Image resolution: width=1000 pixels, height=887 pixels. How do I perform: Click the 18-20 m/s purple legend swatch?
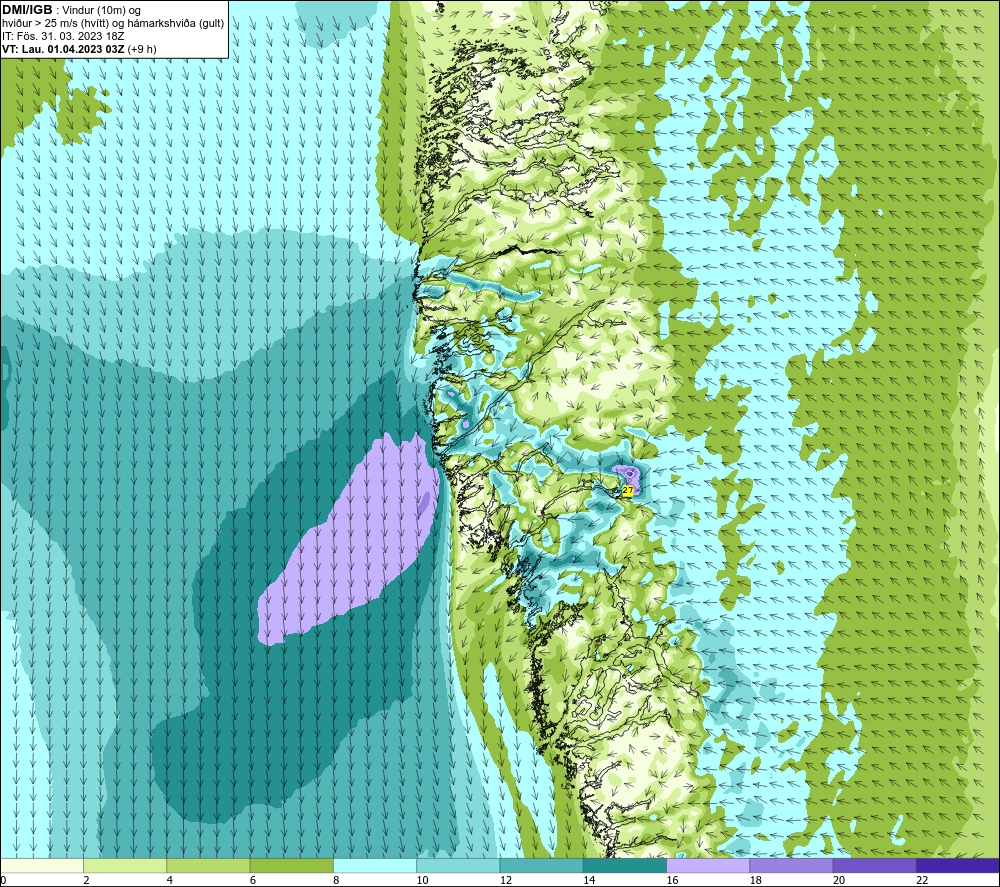pyautogui.click(x=791, y=865)
